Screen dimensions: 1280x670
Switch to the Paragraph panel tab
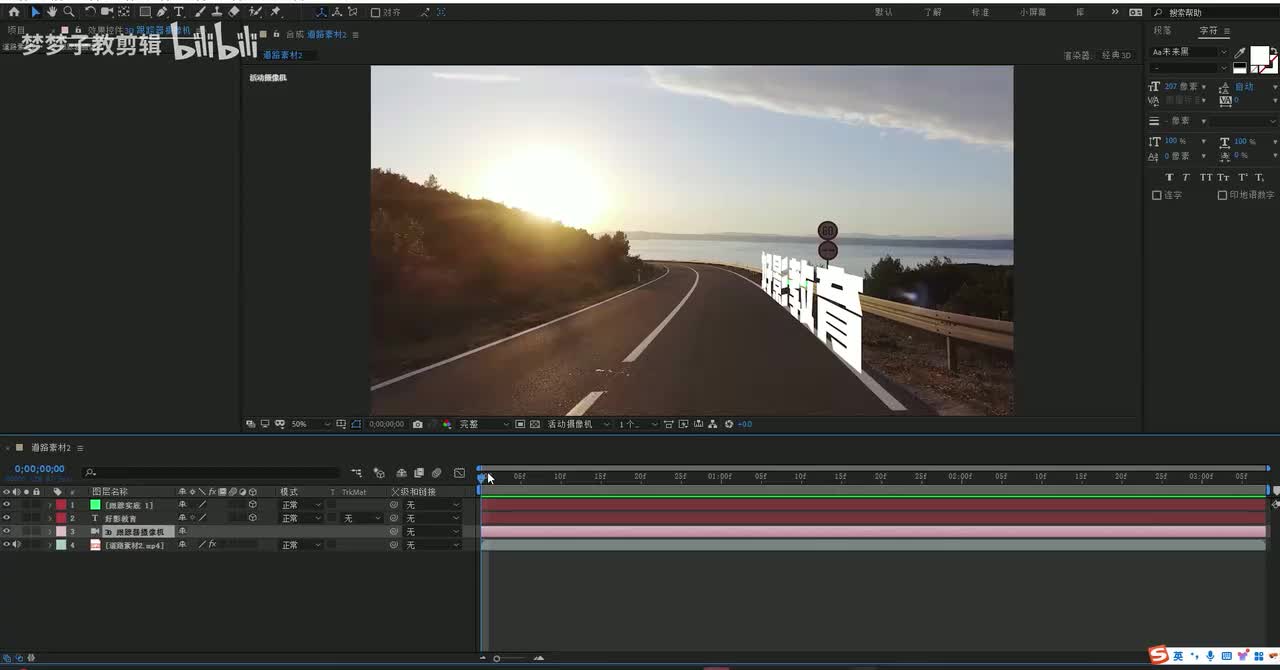(x=1162, y=31)
